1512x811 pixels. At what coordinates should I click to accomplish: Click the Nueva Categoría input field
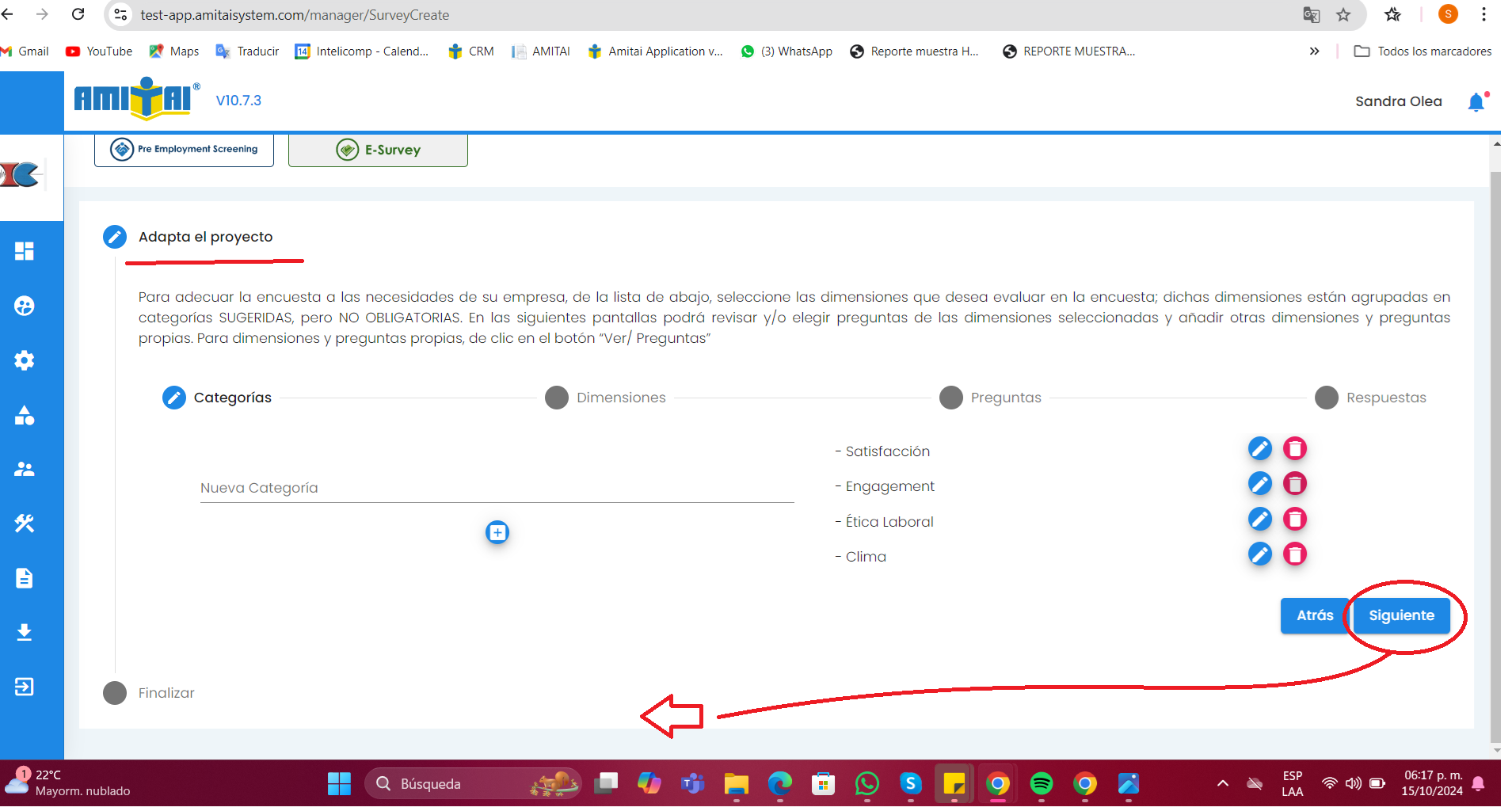tap(497, 489)
